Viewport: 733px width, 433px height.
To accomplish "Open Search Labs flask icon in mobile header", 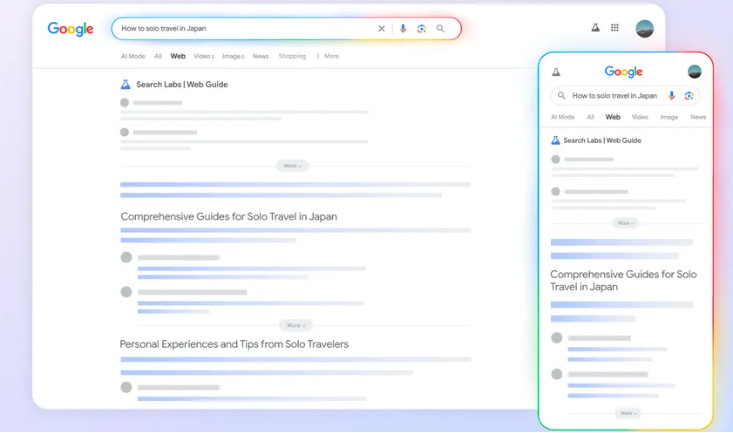I will (556, 72).
